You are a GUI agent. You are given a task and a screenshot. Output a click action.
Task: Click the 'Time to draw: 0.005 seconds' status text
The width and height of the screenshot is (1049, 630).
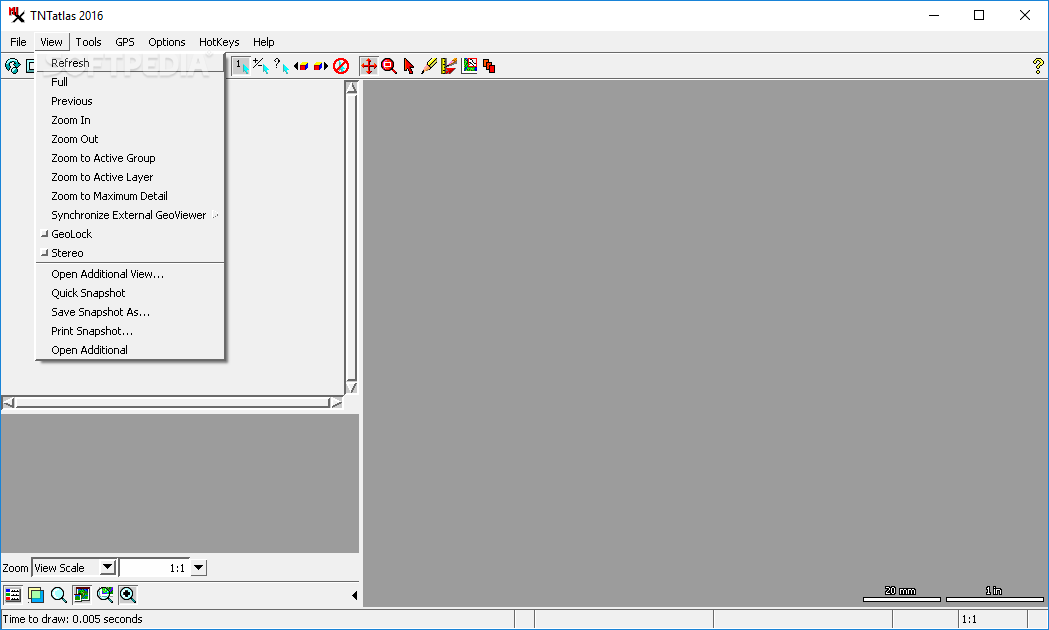(x=73, y=619)
